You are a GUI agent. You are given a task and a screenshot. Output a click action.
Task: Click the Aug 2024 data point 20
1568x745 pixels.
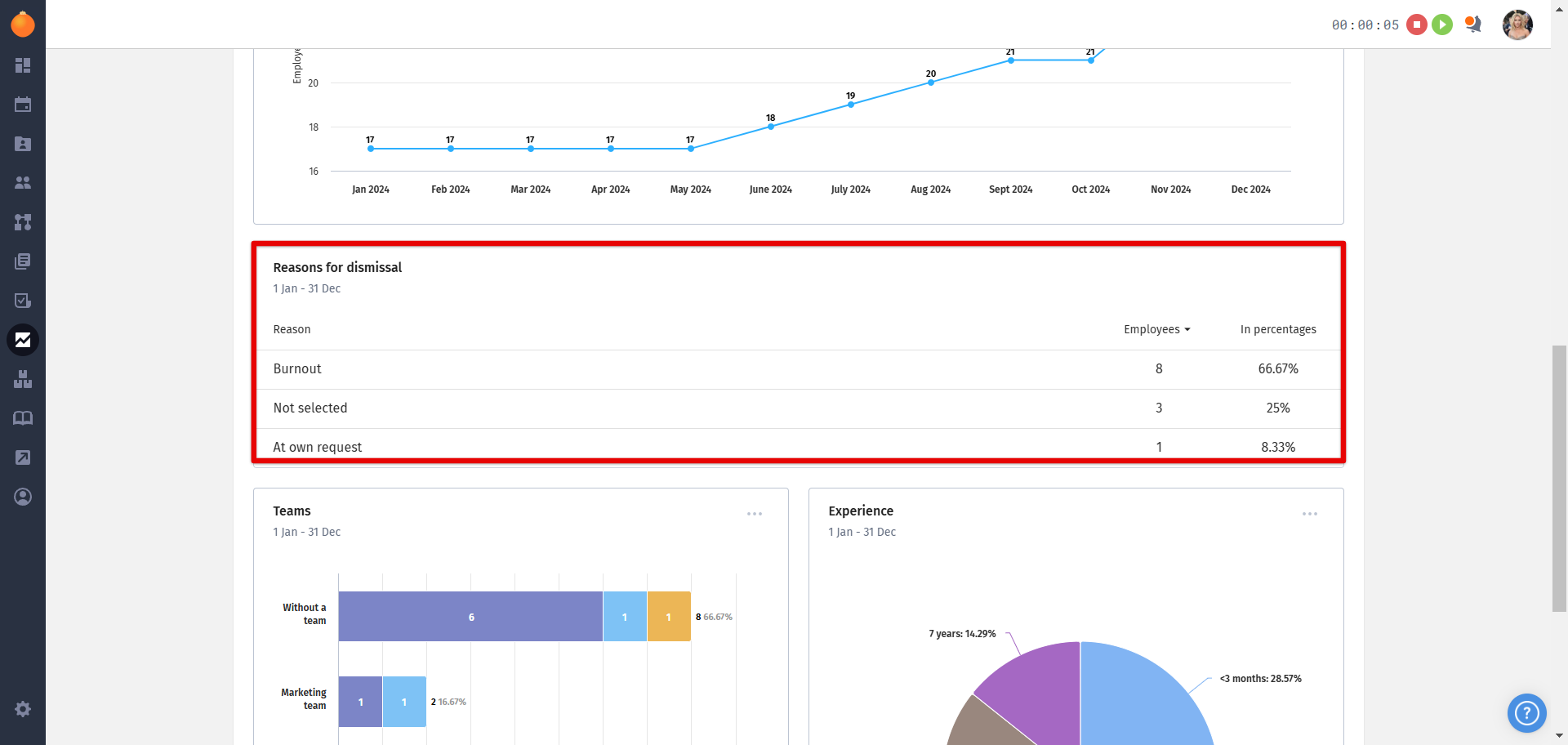pos(931,83)
